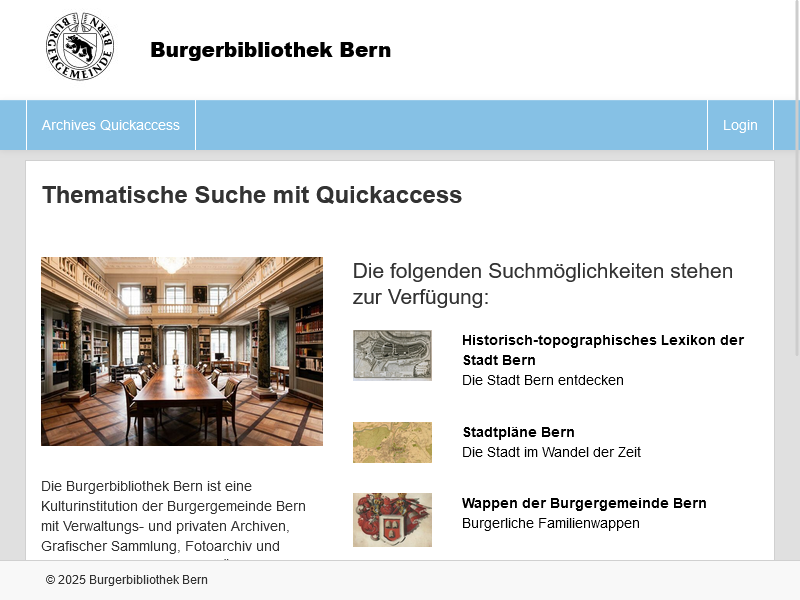Click the Burgerbibliothek Bern bear logo
This screenshot has width=800, height=600.
(x=80, y=46)
